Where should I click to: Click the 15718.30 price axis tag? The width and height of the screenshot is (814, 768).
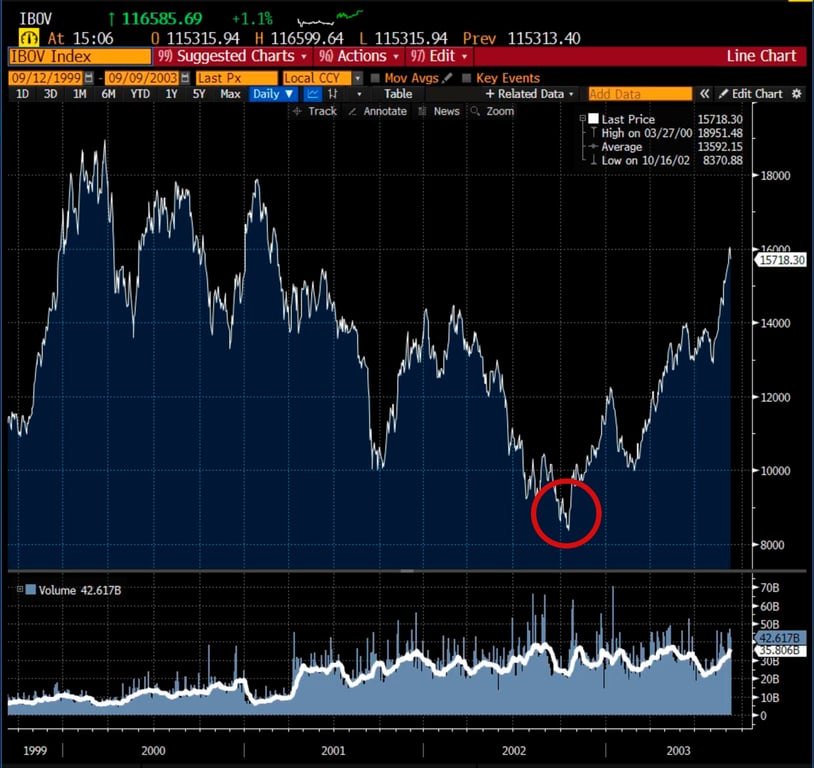(780, 260)
